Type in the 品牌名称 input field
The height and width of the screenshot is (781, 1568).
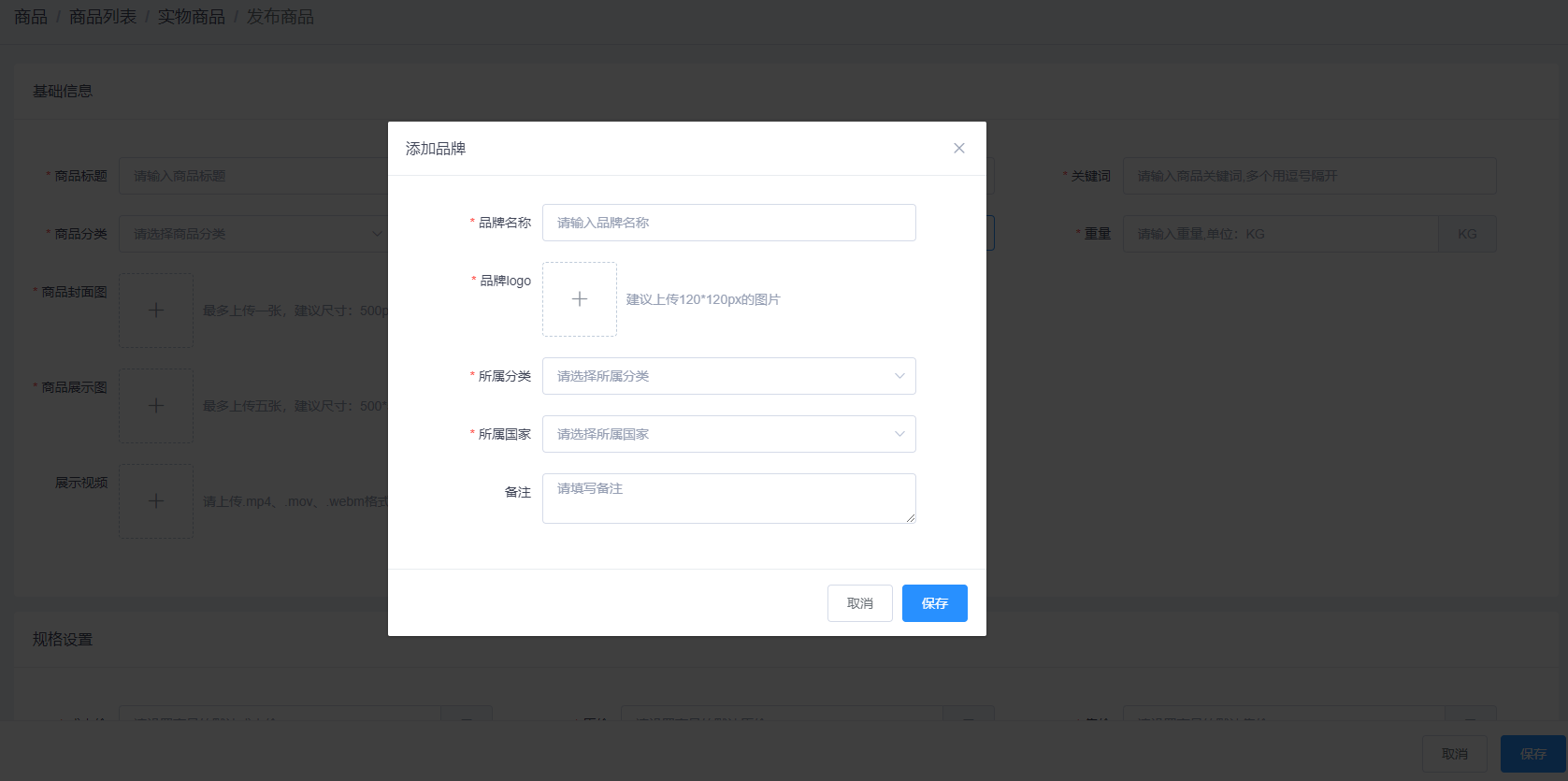[x=728, y=223]
